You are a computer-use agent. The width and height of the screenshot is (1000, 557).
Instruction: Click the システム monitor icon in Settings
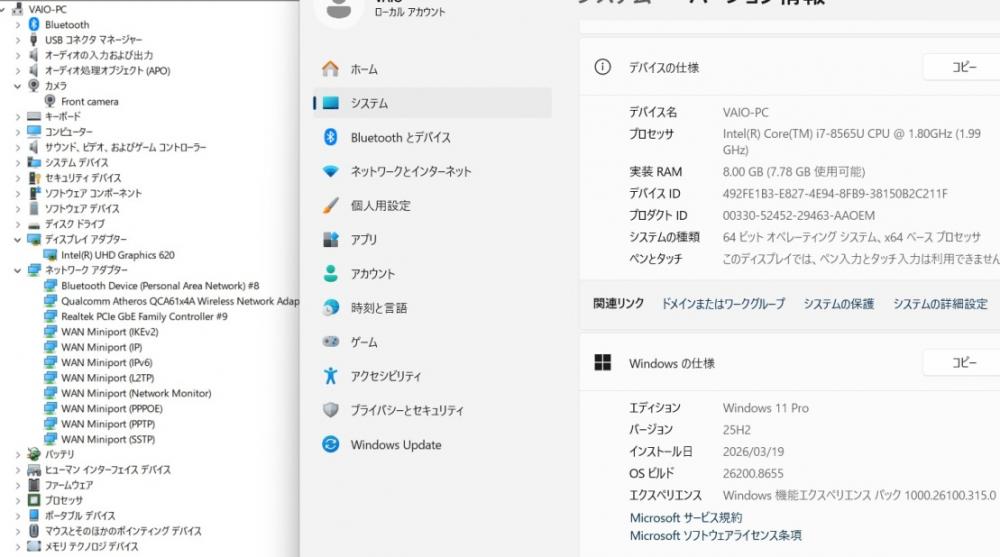[330, 103]
